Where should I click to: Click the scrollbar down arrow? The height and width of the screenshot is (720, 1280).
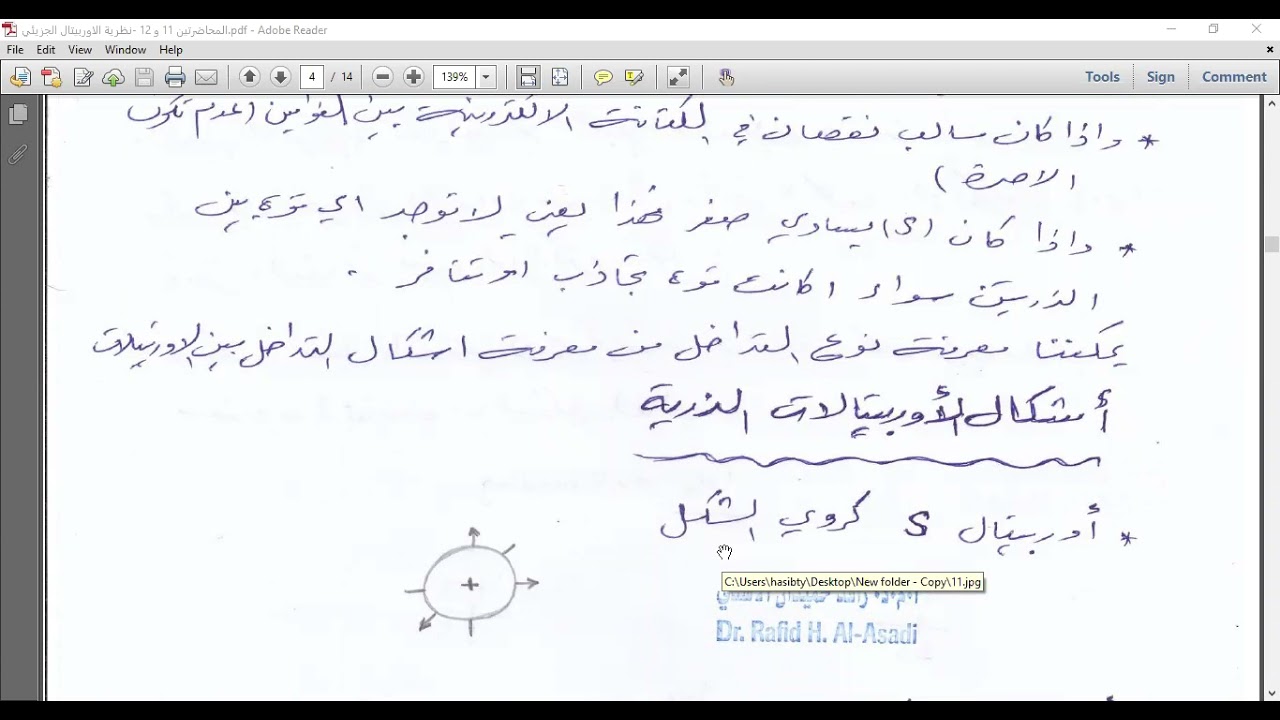(1272, 693)
